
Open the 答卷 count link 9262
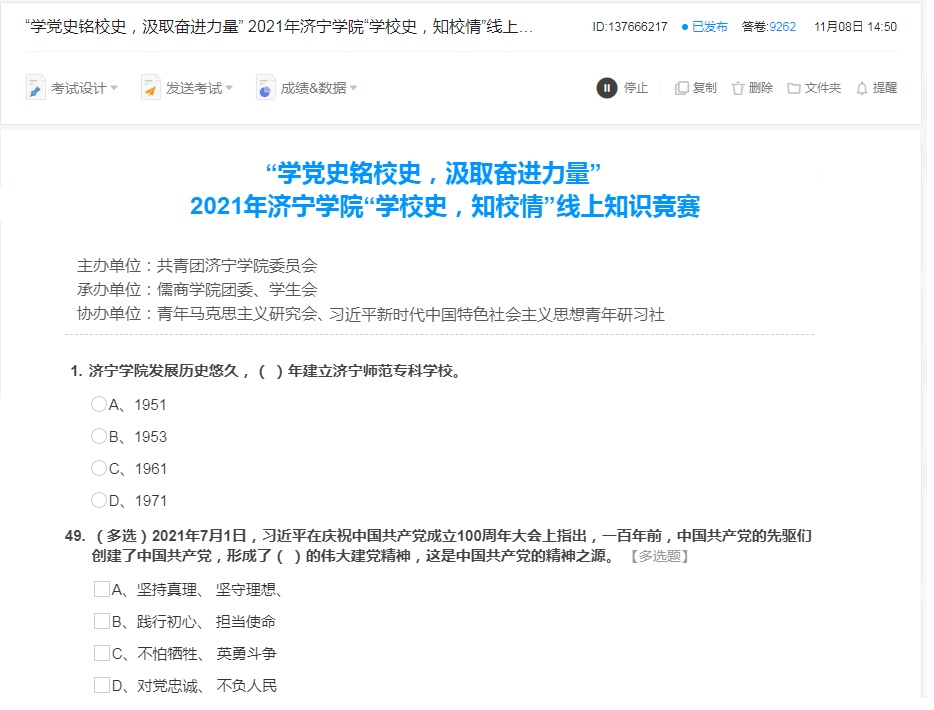(x=782, y=27)
